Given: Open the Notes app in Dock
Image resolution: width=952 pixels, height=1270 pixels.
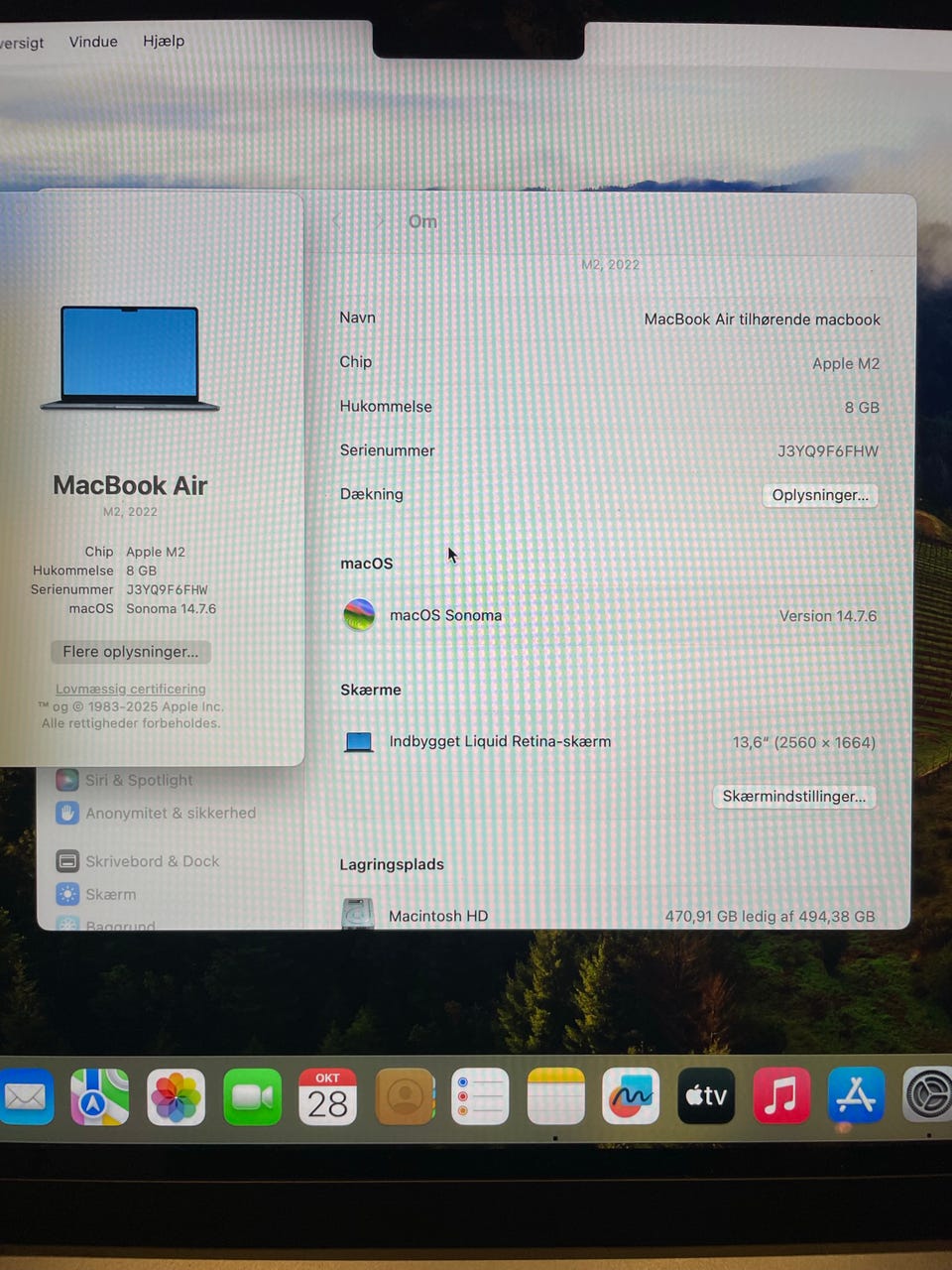Looking at the screenshot, I should [x=555, y=1096].
